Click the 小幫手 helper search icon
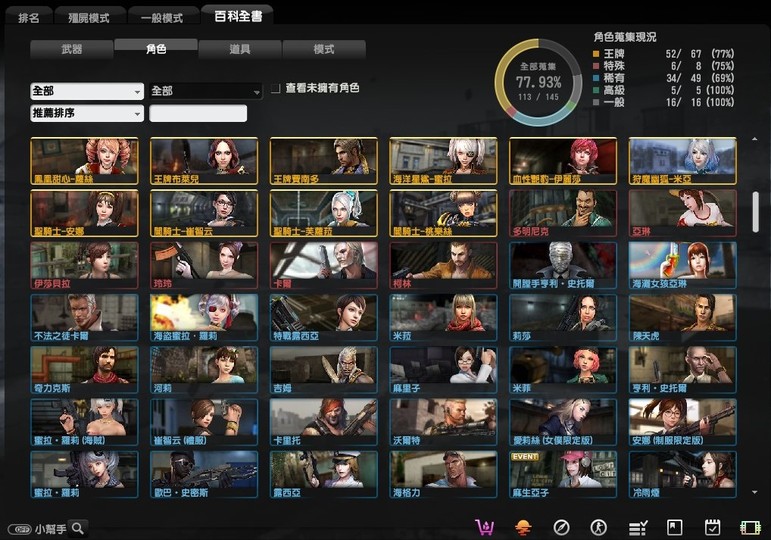The height and width of the screenshot is (540, 771). (77, 528)
